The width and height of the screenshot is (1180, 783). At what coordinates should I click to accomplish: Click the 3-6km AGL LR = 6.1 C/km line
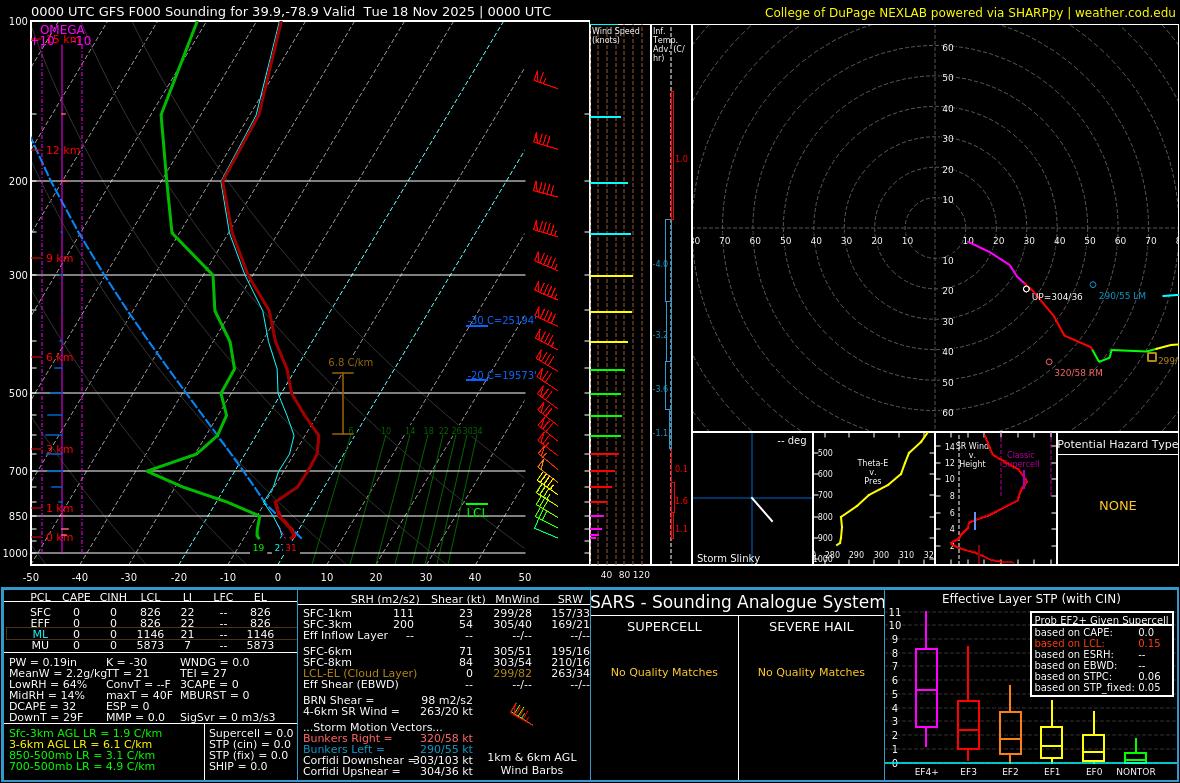pos(81,744)
